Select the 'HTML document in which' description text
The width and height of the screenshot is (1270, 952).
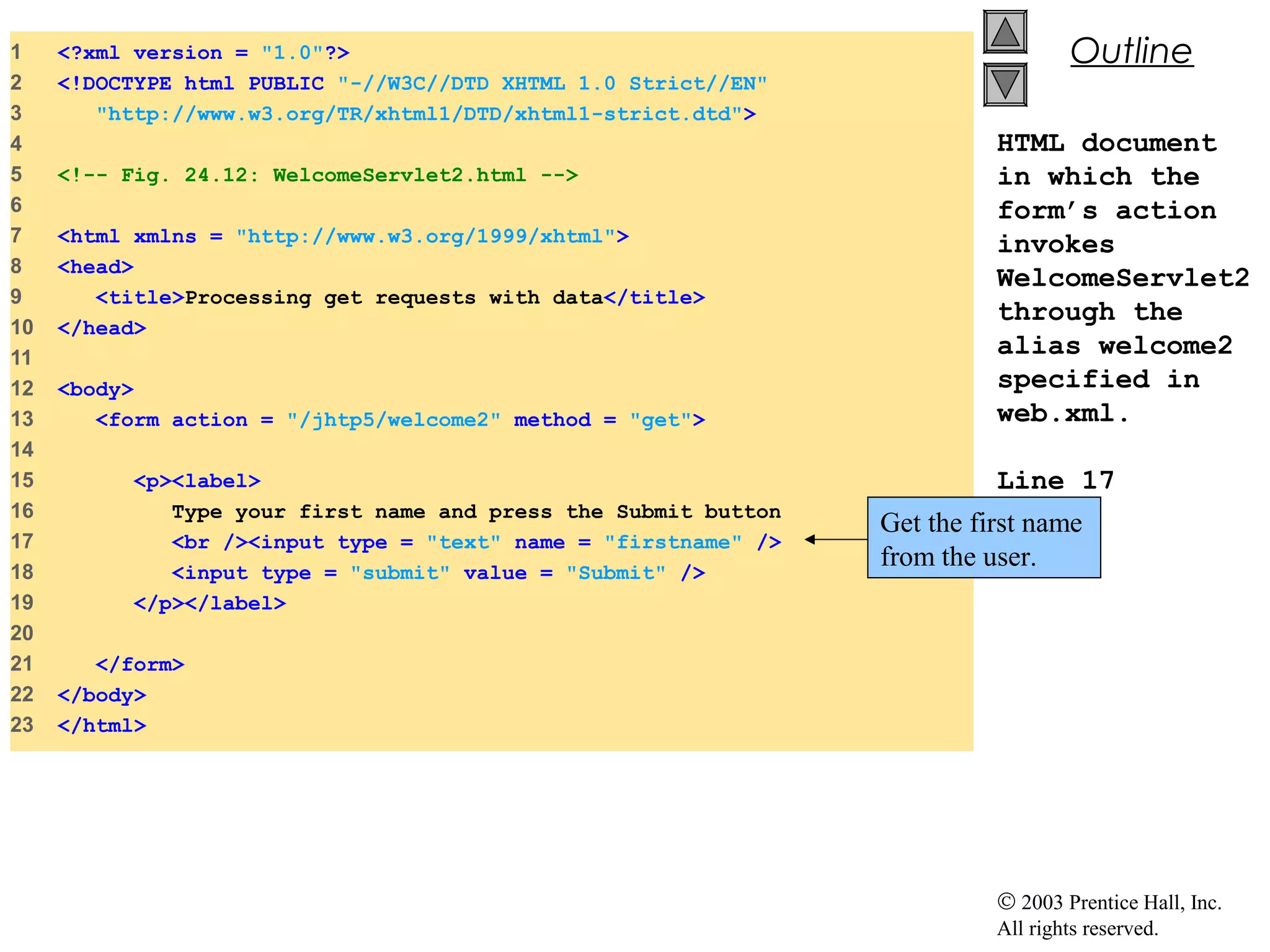click(1107, 160)
